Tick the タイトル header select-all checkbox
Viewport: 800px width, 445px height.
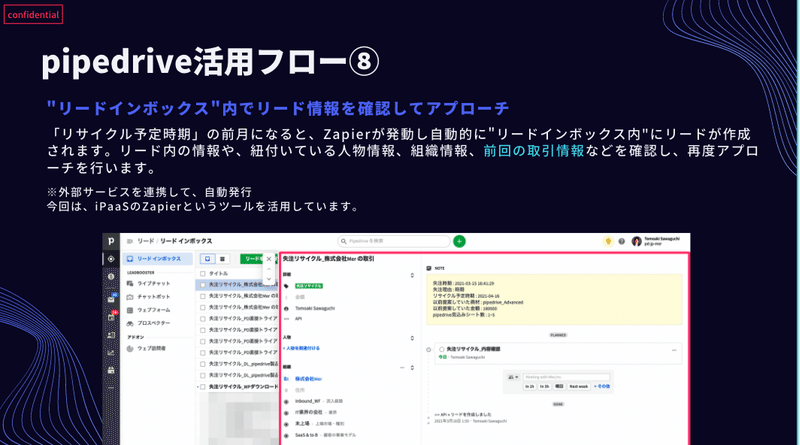click(x=203, y=274)
